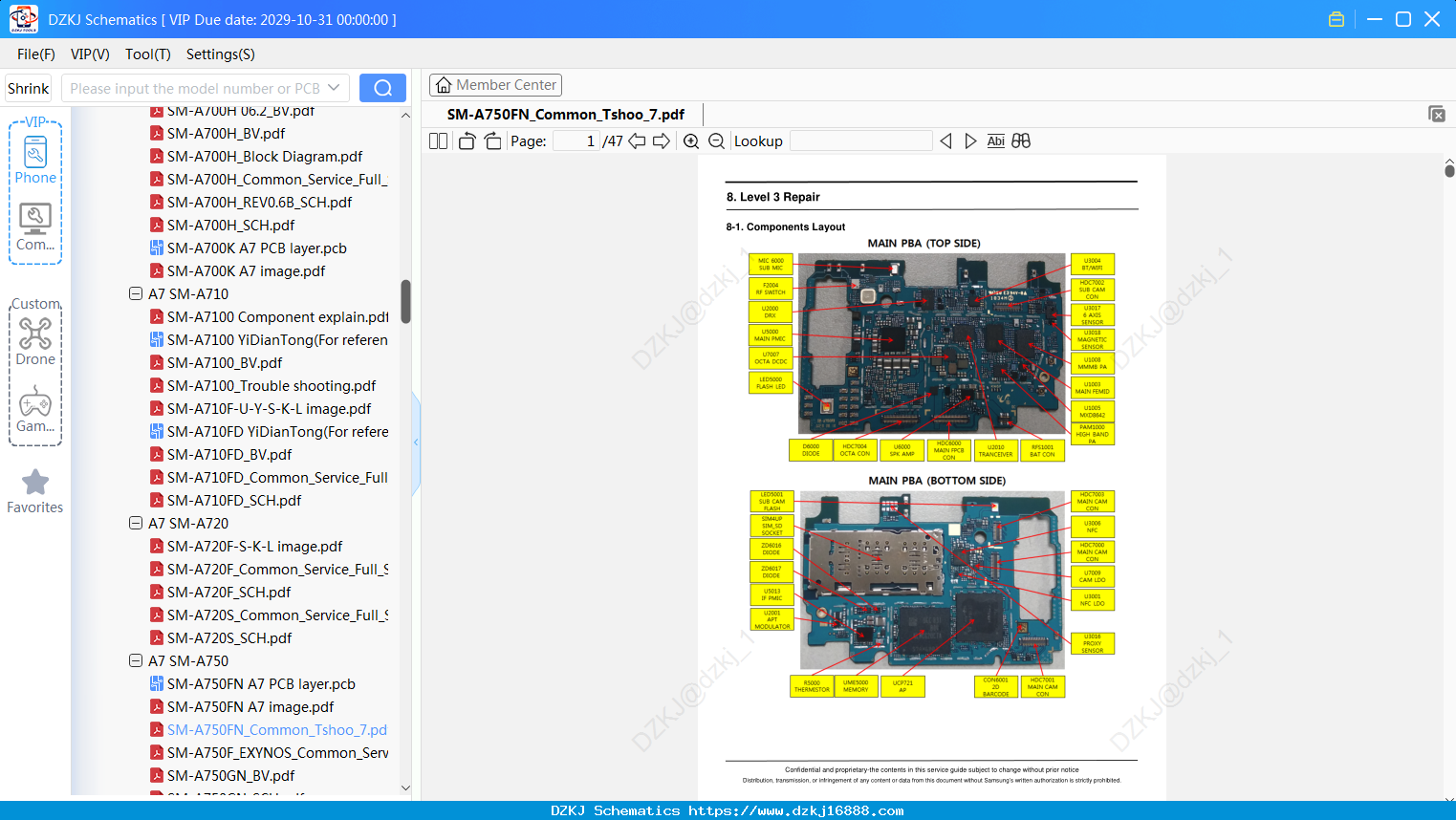Viewport: 1456px width, 820px height.
Task: Open SM-A700H_SCH.pdf
Action: click(231, 225)
